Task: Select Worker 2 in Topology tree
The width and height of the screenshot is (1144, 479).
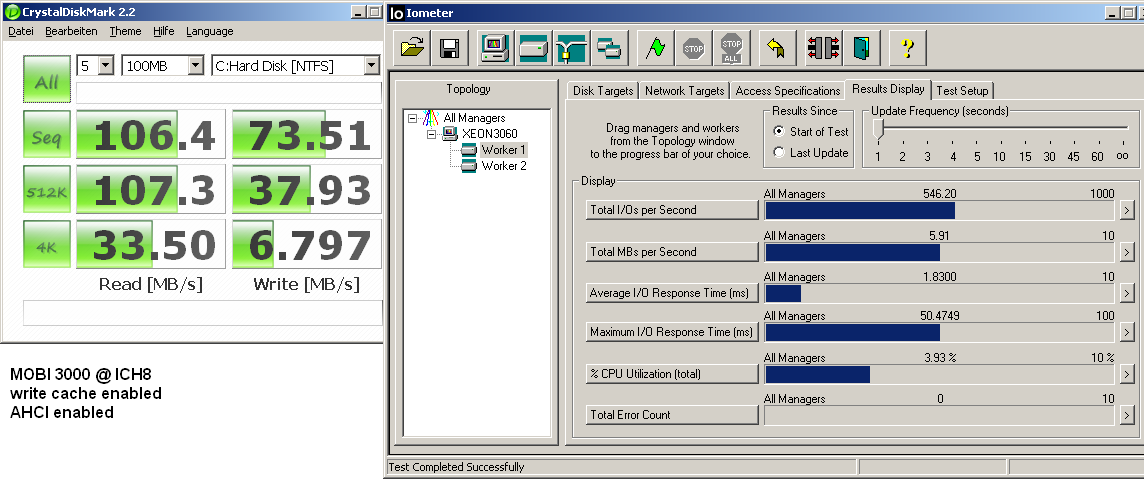Action: point(503,165)
